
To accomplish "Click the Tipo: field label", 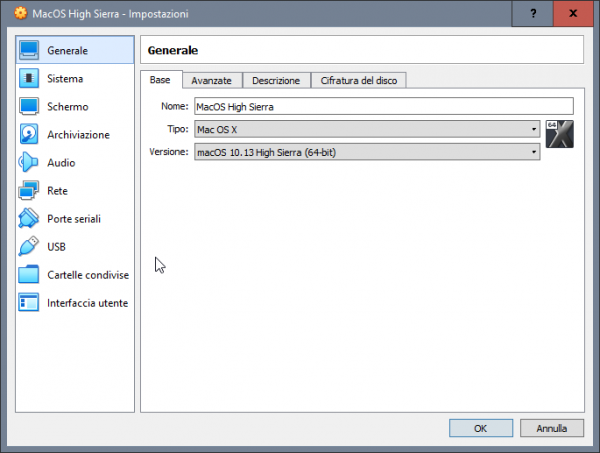I will click(178, 129).
